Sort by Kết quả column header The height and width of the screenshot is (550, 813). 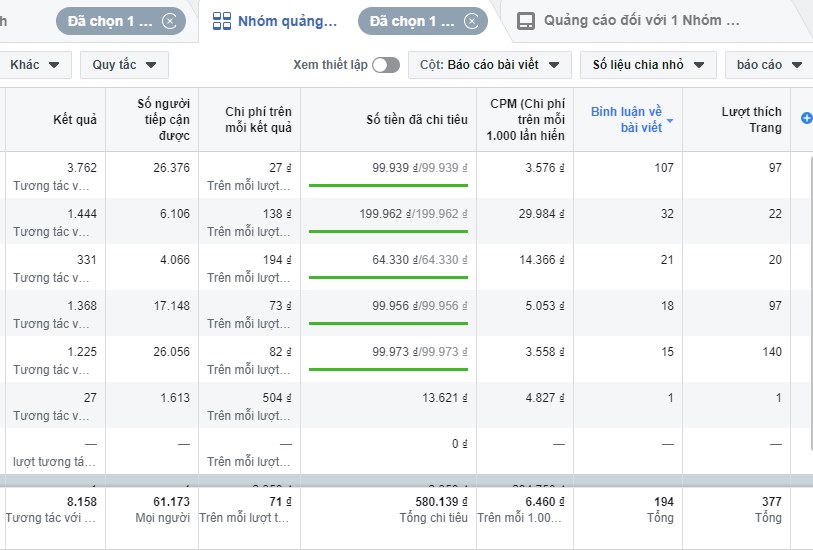click(75, 120)
